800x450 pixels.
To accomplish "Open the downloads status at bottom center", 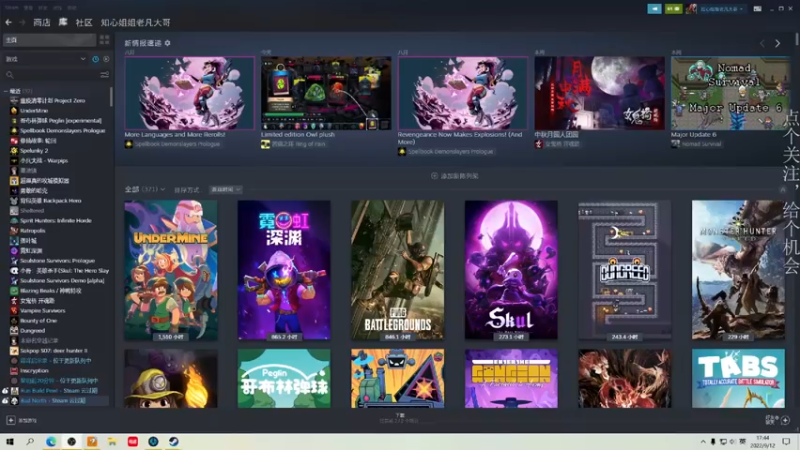I will pos(399,418).
